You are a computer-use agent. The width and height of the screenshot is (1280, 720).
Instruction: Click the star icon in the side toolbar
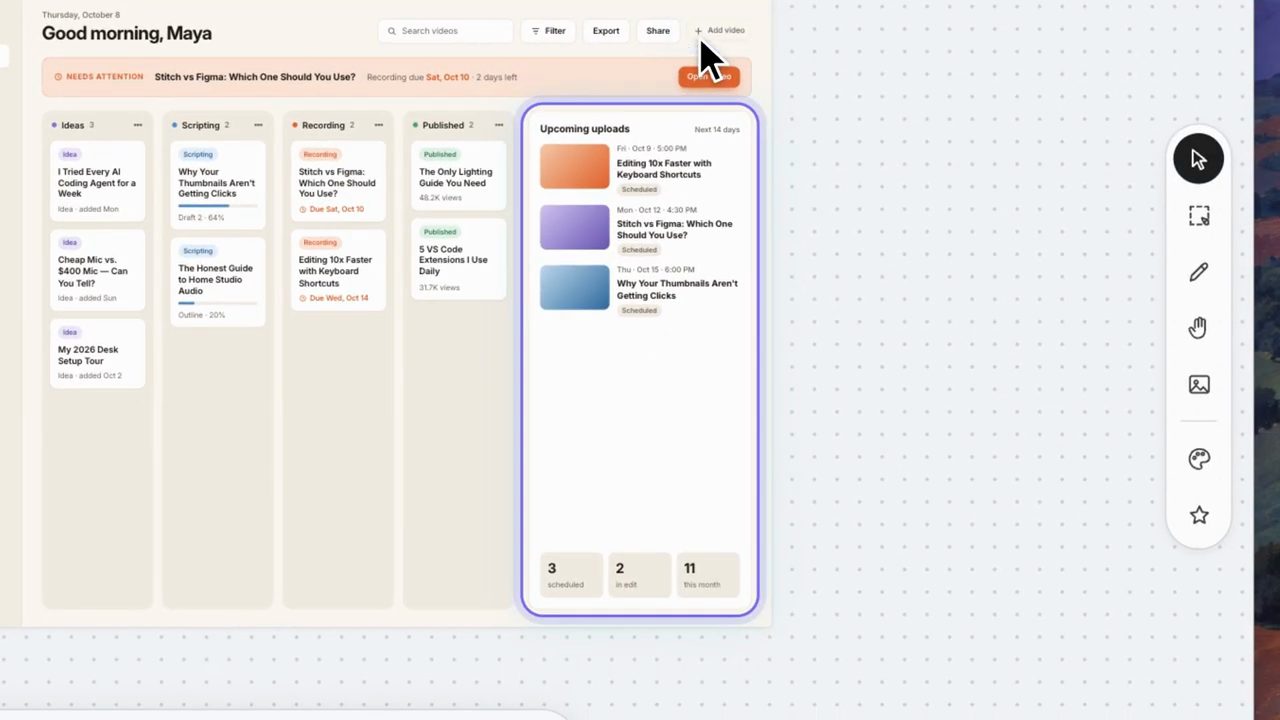[x=1198, y=515]
